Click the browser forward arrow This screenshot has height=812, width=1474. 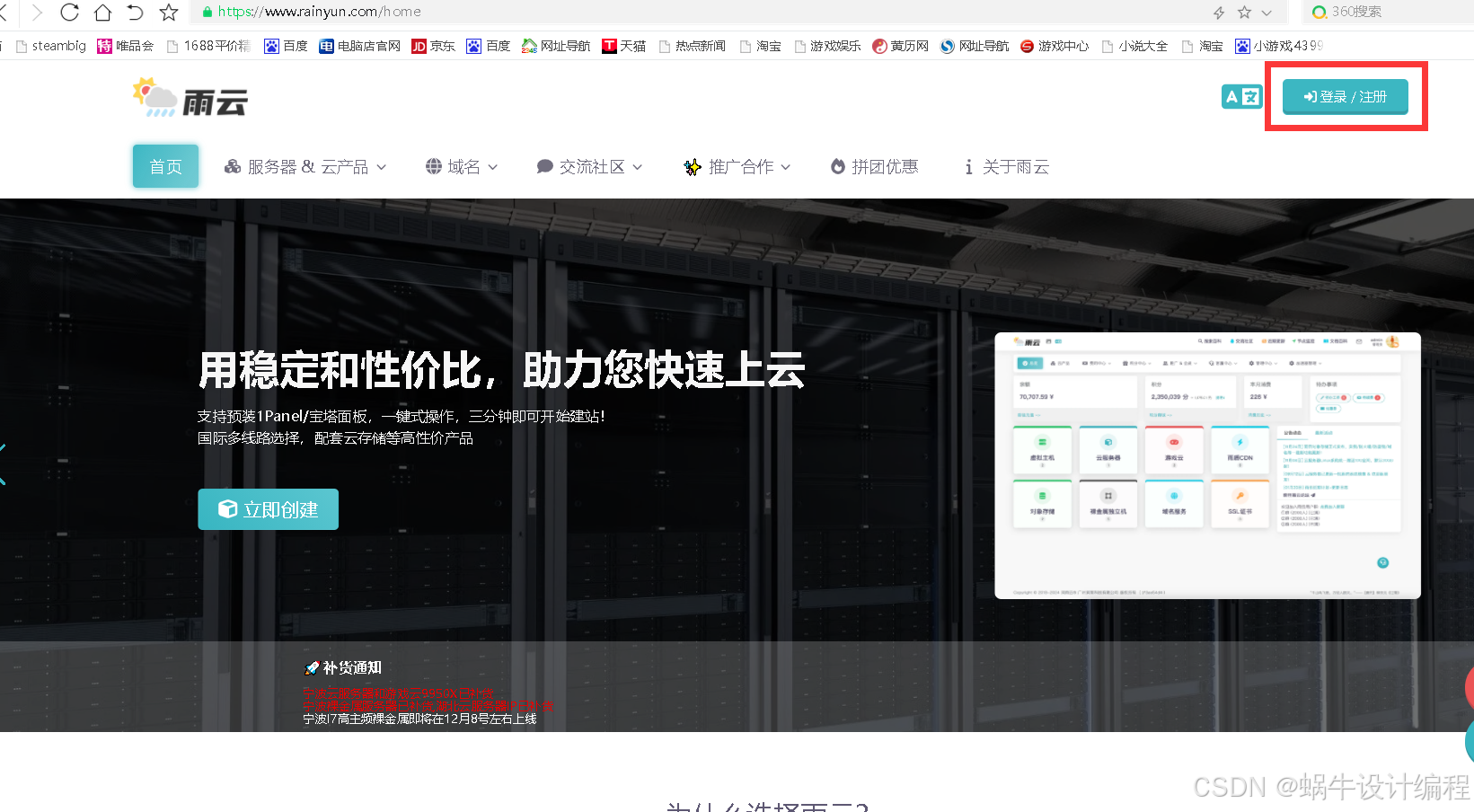[x=36, y=13]
